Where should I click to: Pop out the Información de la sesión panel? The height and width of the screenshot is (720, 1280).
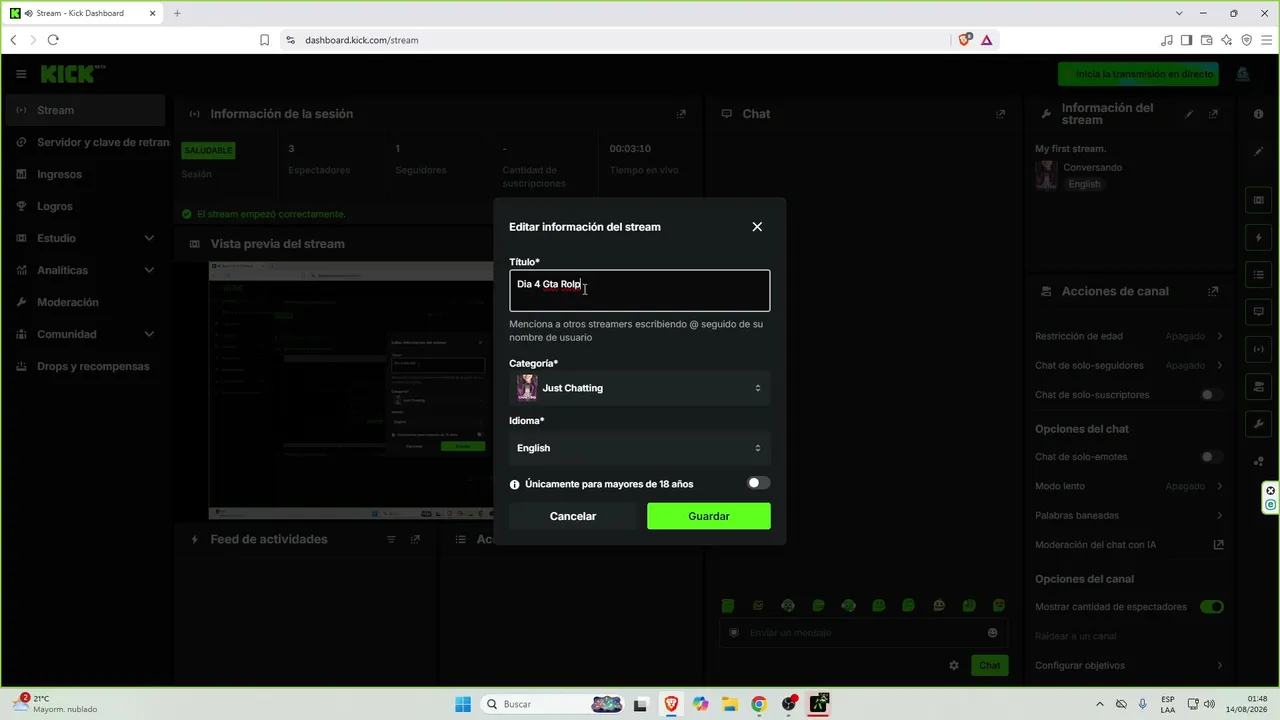(681, 114)
